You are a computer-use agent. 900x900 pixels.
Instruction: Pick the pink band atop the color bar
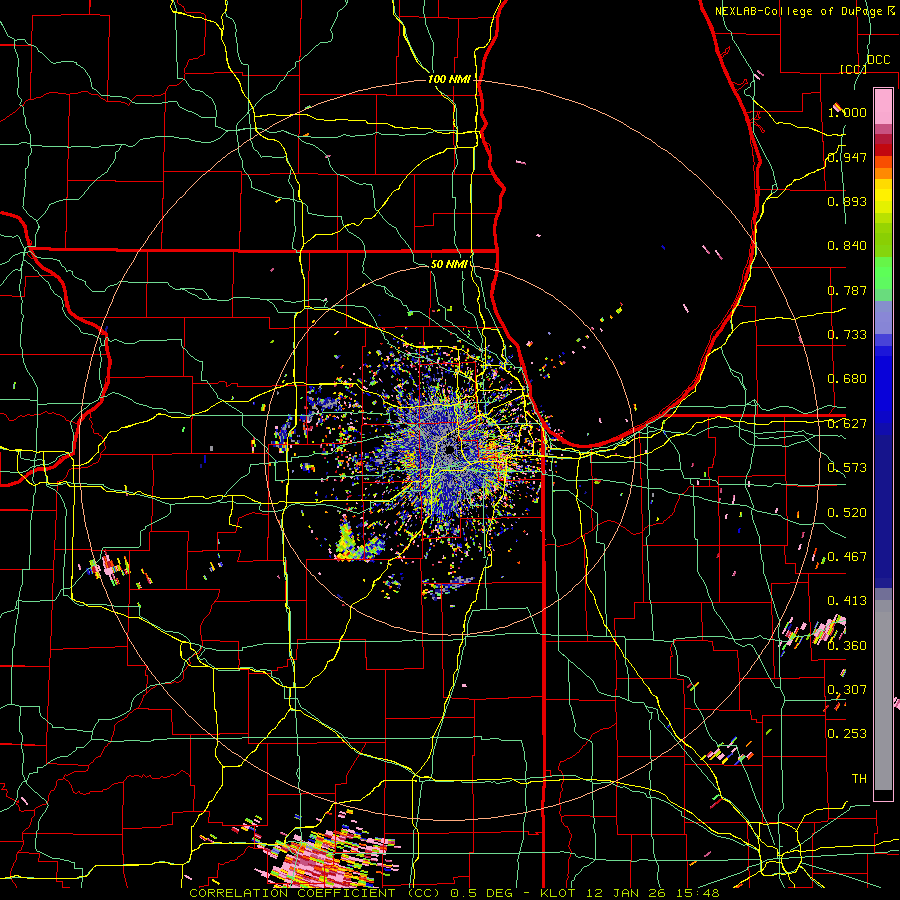(883, 107)
